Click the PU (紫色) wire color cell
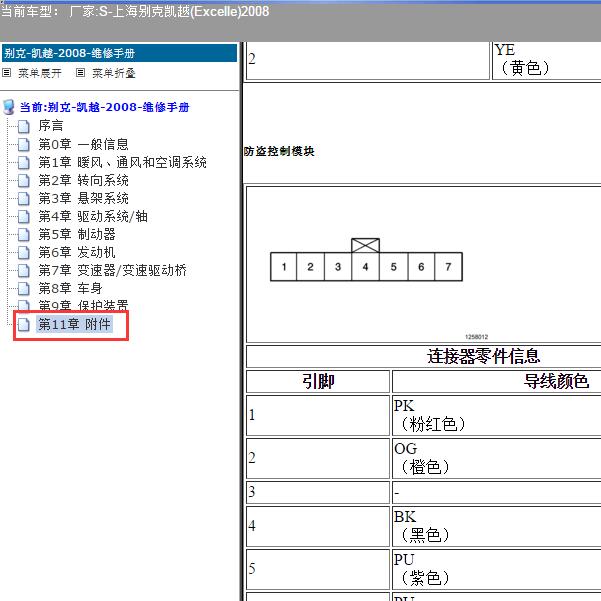Image resolution: width=601 pixels, height=601 pixels. coord(496,569)
